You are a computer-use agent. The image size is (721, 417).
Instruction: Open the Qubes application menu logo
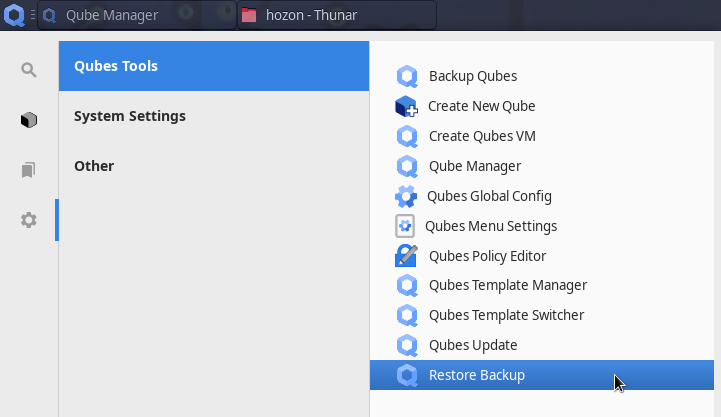click(x=14, y=15)
